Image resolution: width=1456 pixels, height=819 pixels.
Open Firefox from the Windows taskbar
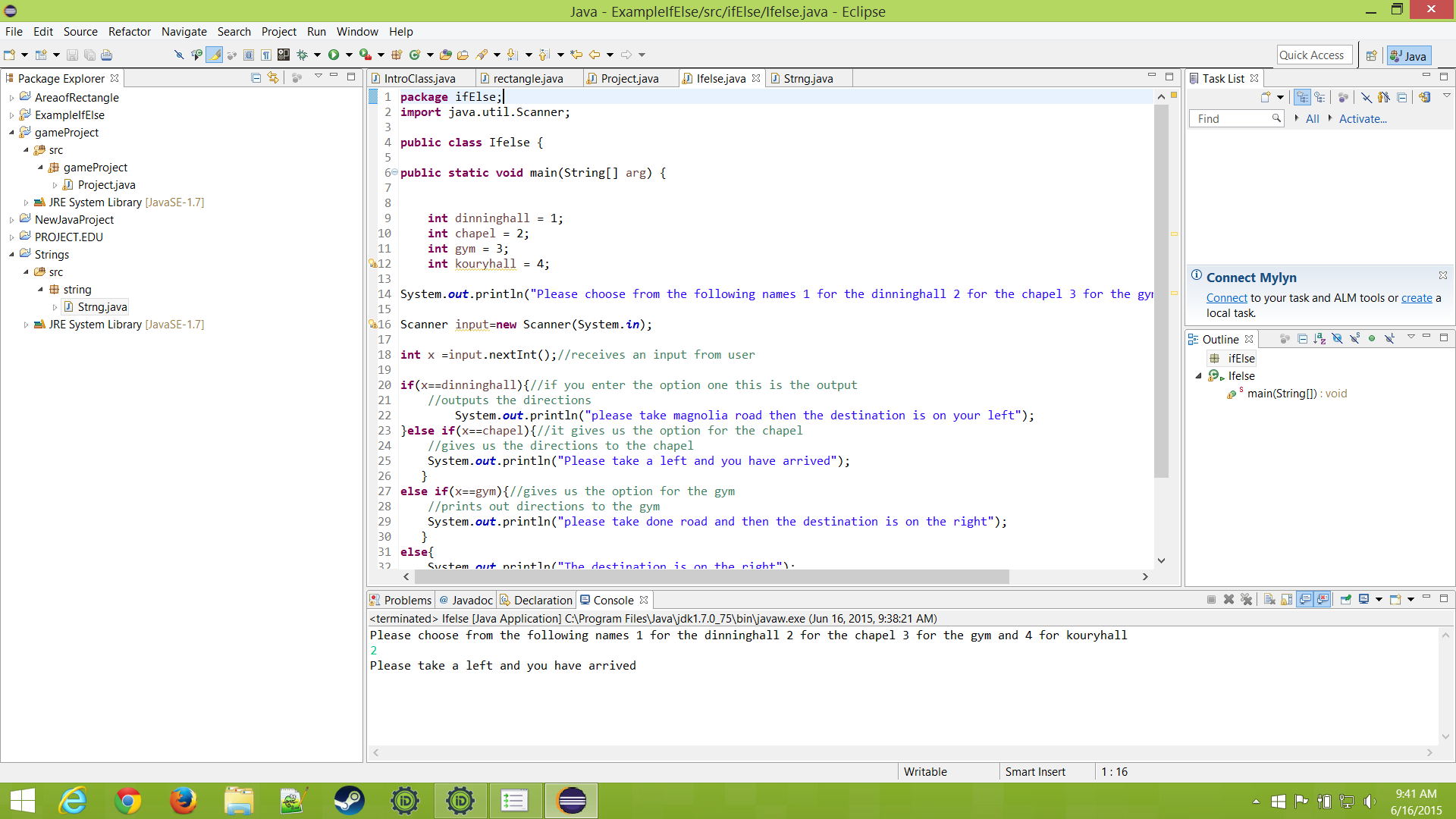pos(183,801)
